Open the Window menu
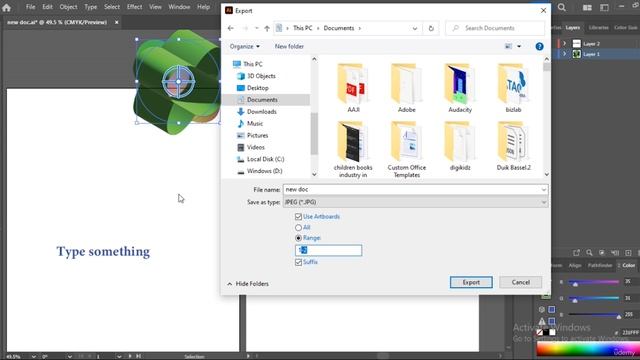The width and height of the screenshot is (640, 360). 179,7
